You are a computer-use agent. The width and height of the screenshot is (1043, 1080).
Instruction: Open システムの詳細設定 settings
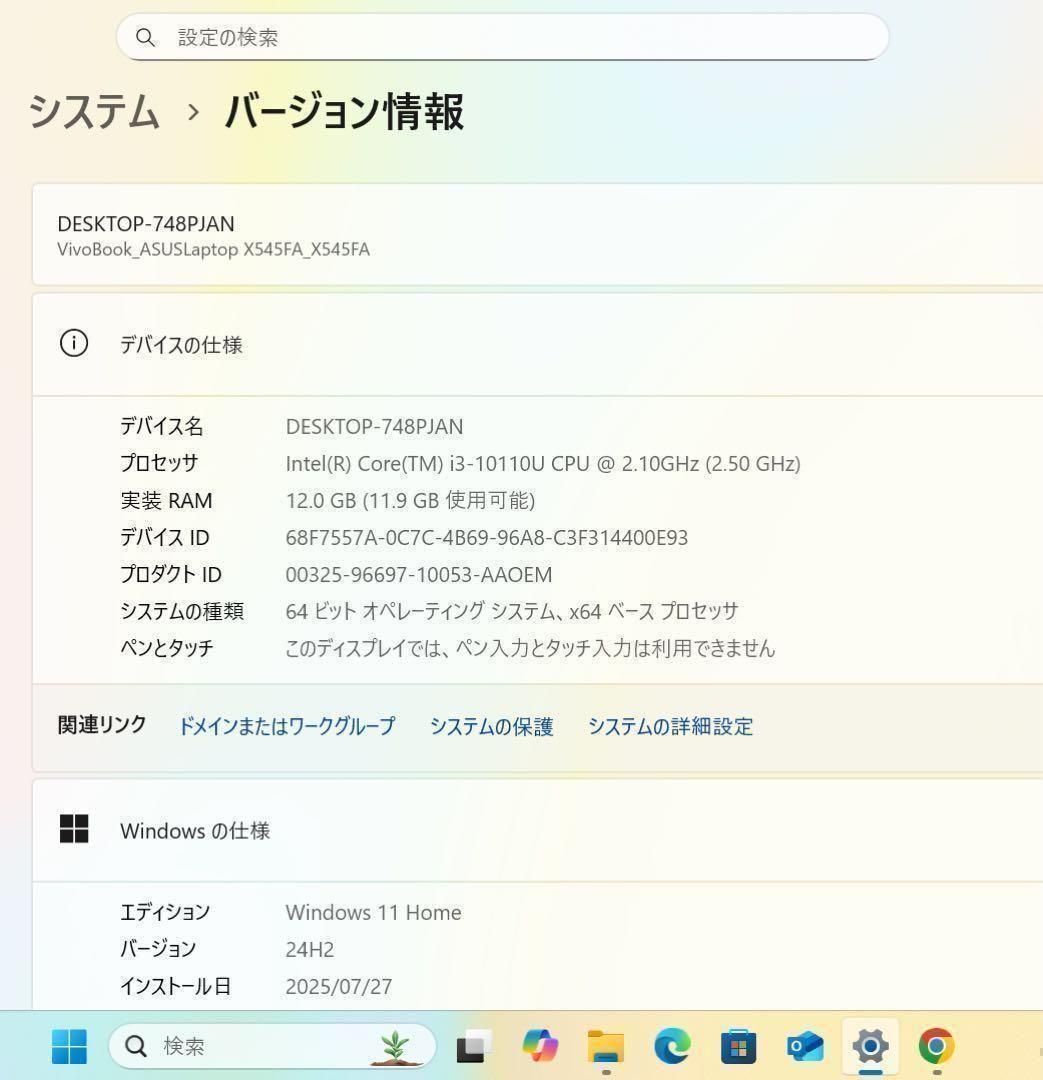(671, 727)
